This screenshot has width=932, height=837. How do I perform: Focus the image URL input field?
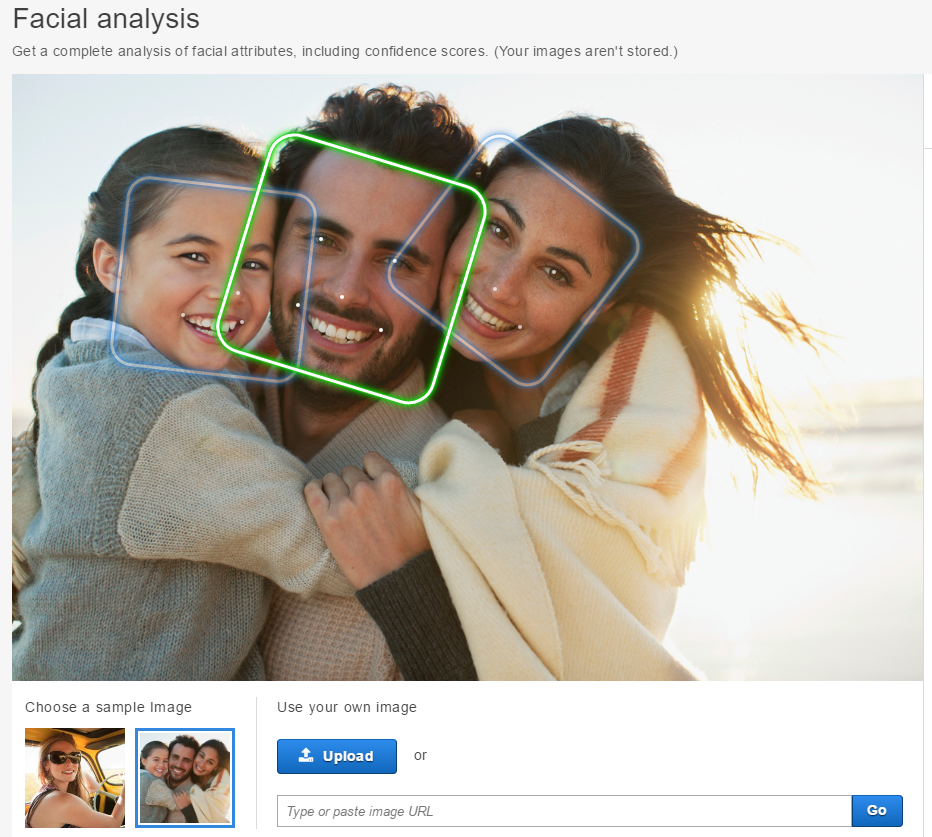pos(564,811)
